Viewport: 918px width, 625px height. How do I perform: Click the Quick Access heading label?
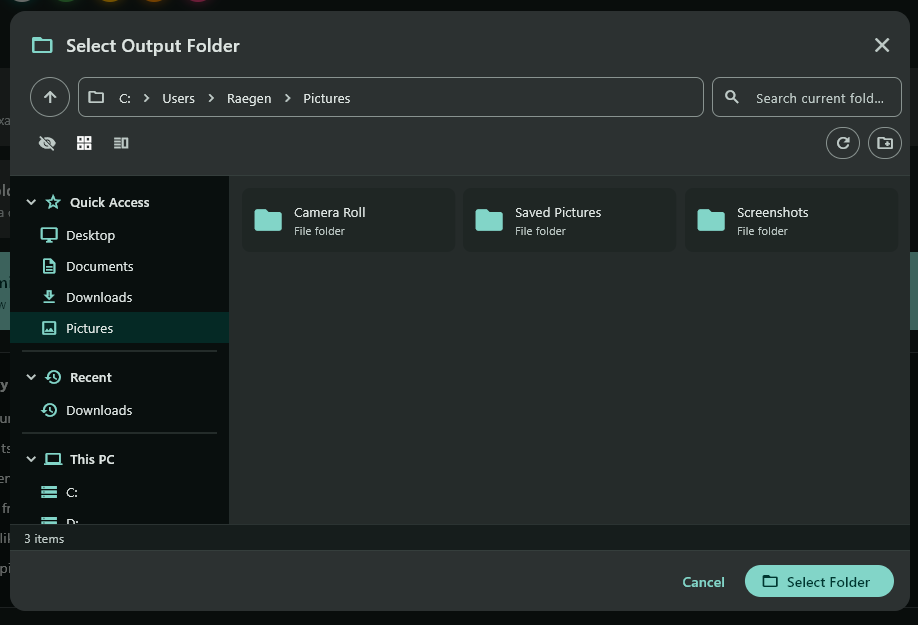click(109, 202)
